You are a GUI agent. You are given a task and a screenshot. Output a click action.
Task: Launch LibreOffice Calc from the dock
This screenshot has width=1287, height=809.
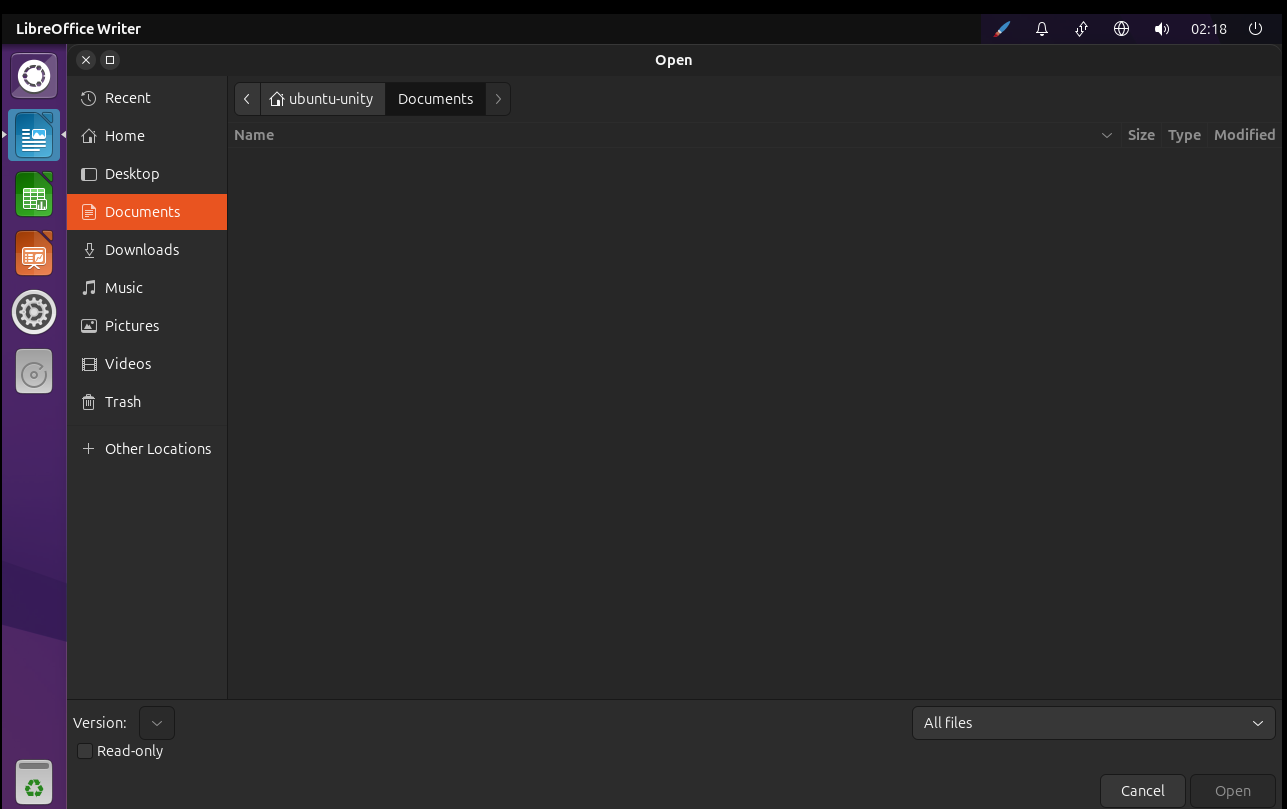[34, 195]
